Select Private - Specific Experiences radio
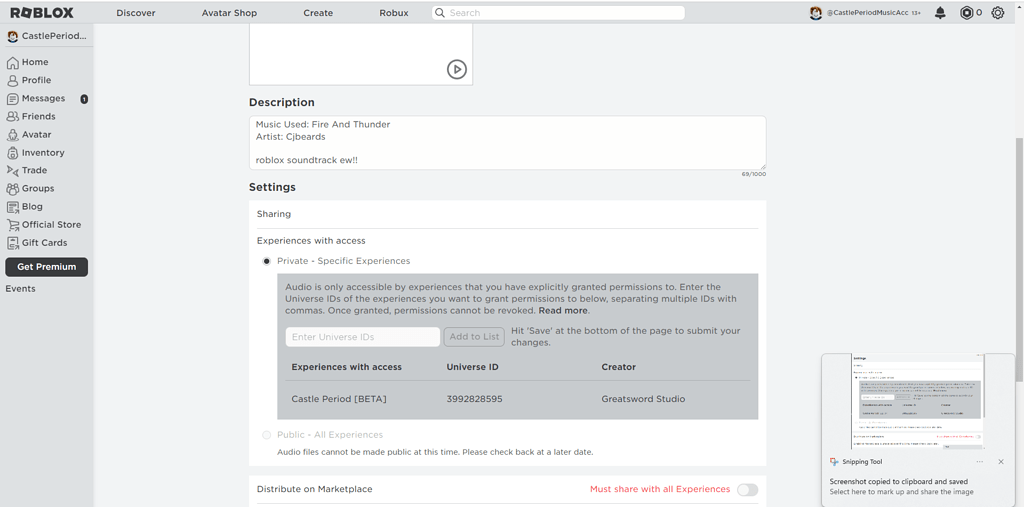1024x507 pixels. coord(266,261)
